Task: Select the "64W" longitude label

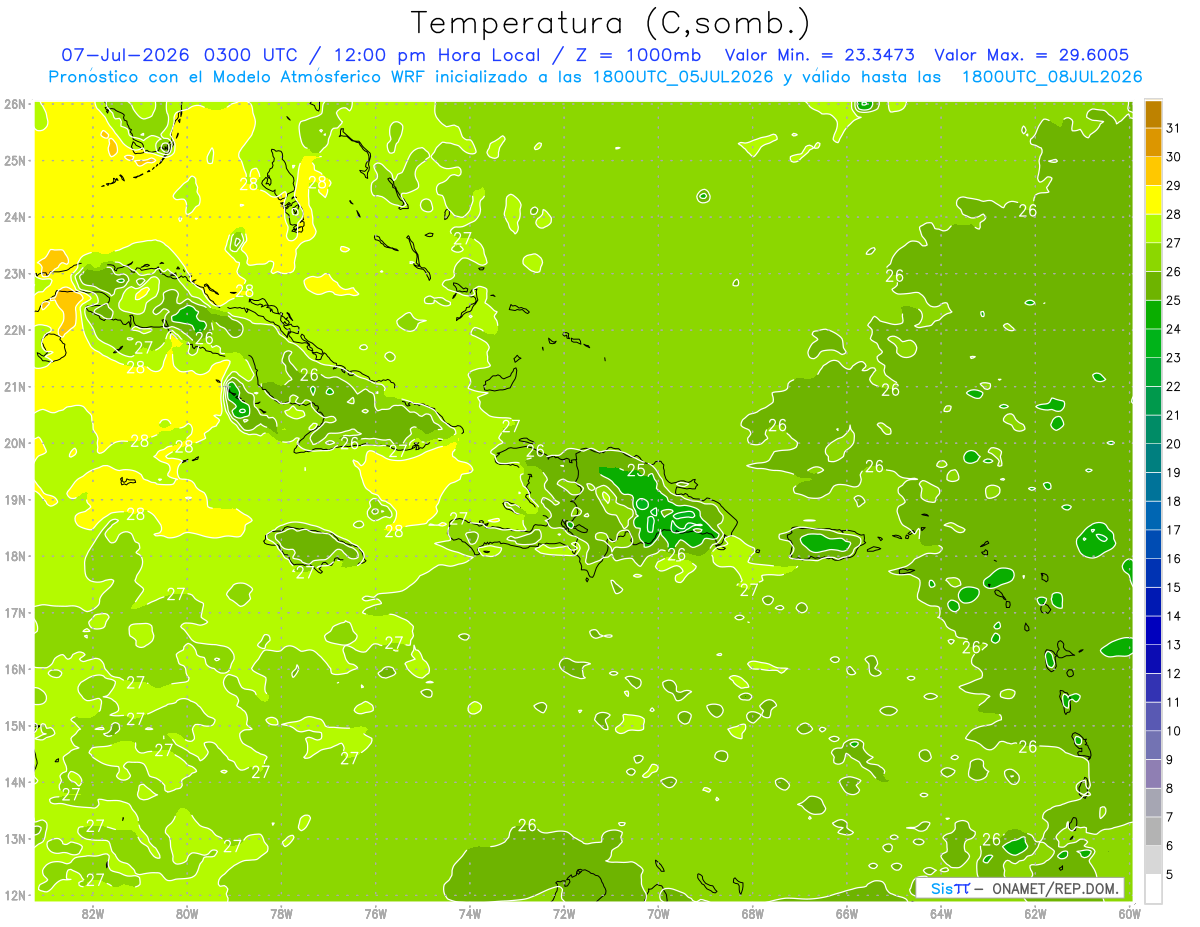Action: pyautogui.click(x=941, y=914)
